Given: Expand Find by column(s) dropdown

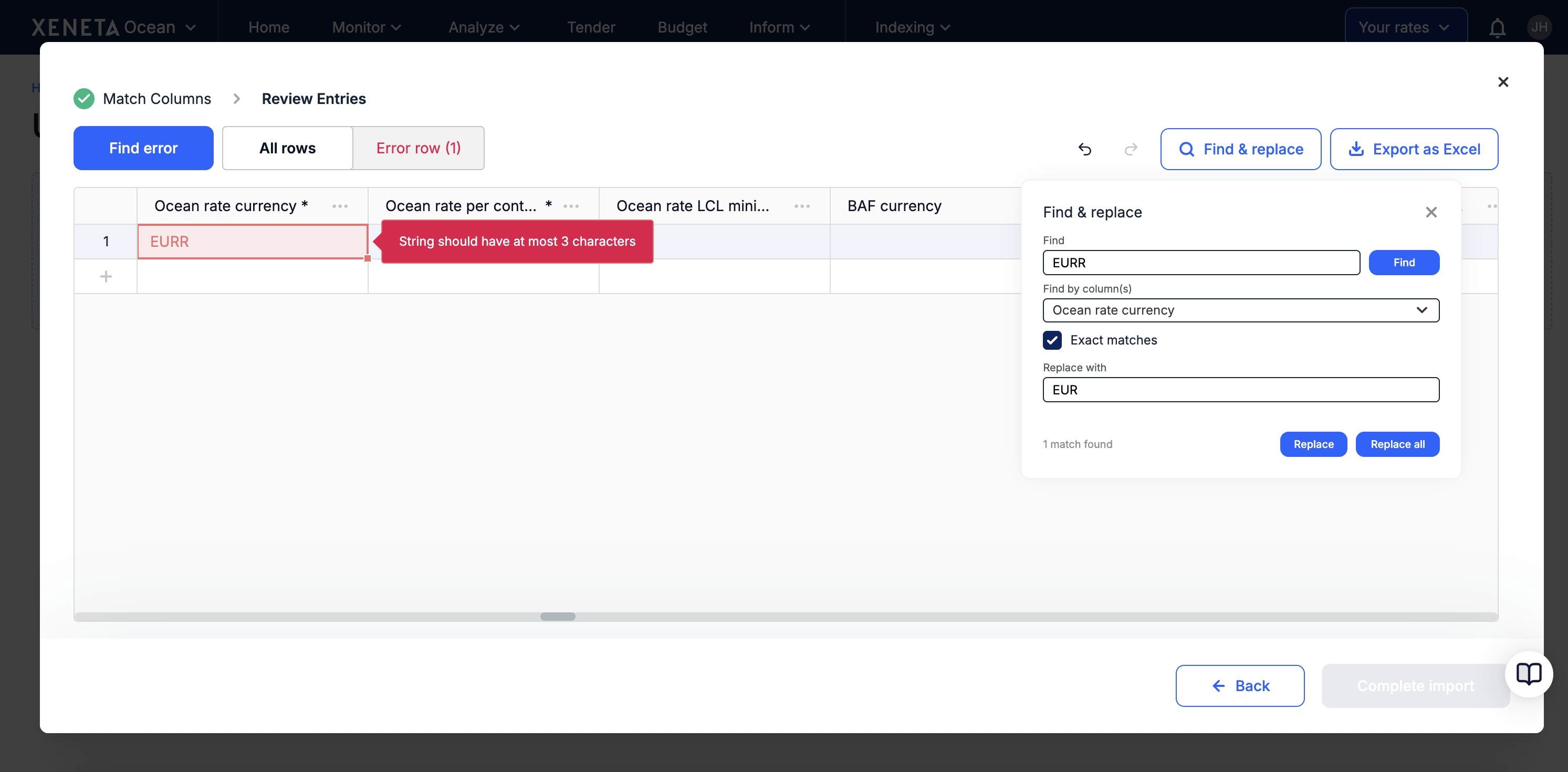Looking at the screenshot, I should (1240, 310).
